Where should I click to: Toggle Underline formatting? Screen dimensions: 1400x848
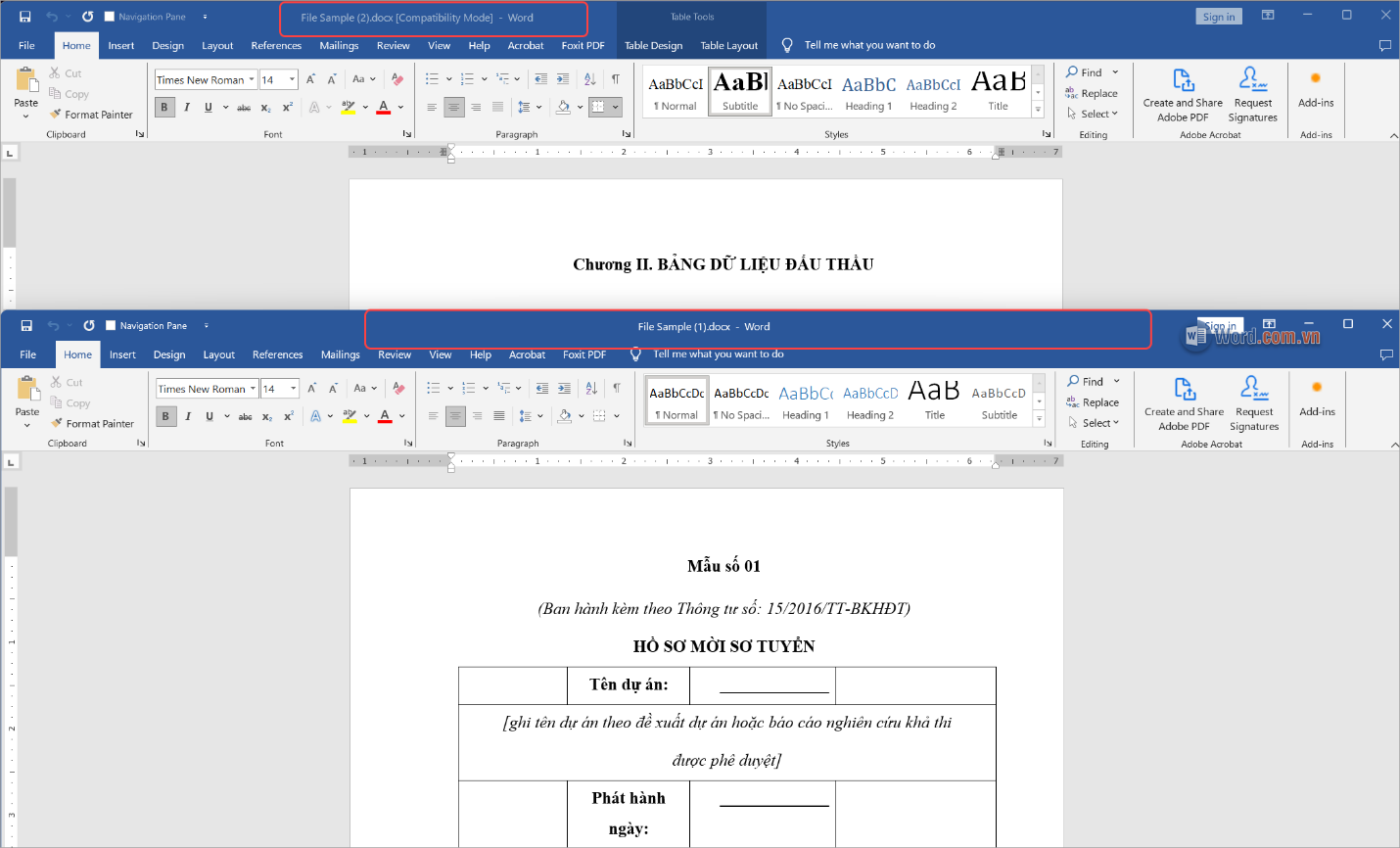[208, 107]
